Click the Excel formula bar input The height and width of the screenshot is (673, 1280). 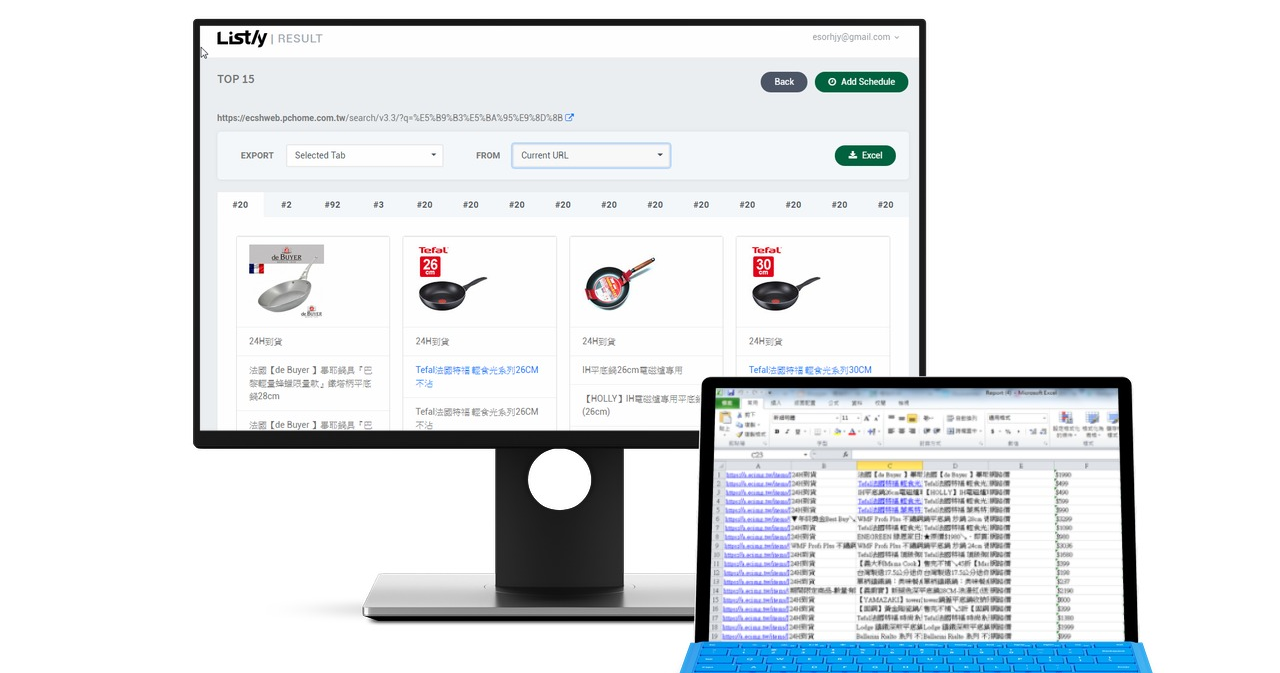point(985,454)
